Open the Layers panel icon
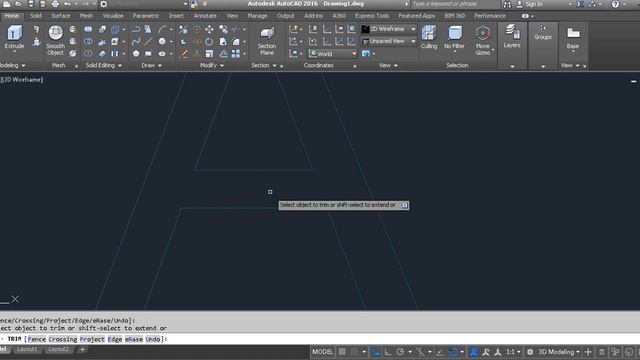Image resolution: width=640 pixels, height=360 pixels. (x=511, y=31)
